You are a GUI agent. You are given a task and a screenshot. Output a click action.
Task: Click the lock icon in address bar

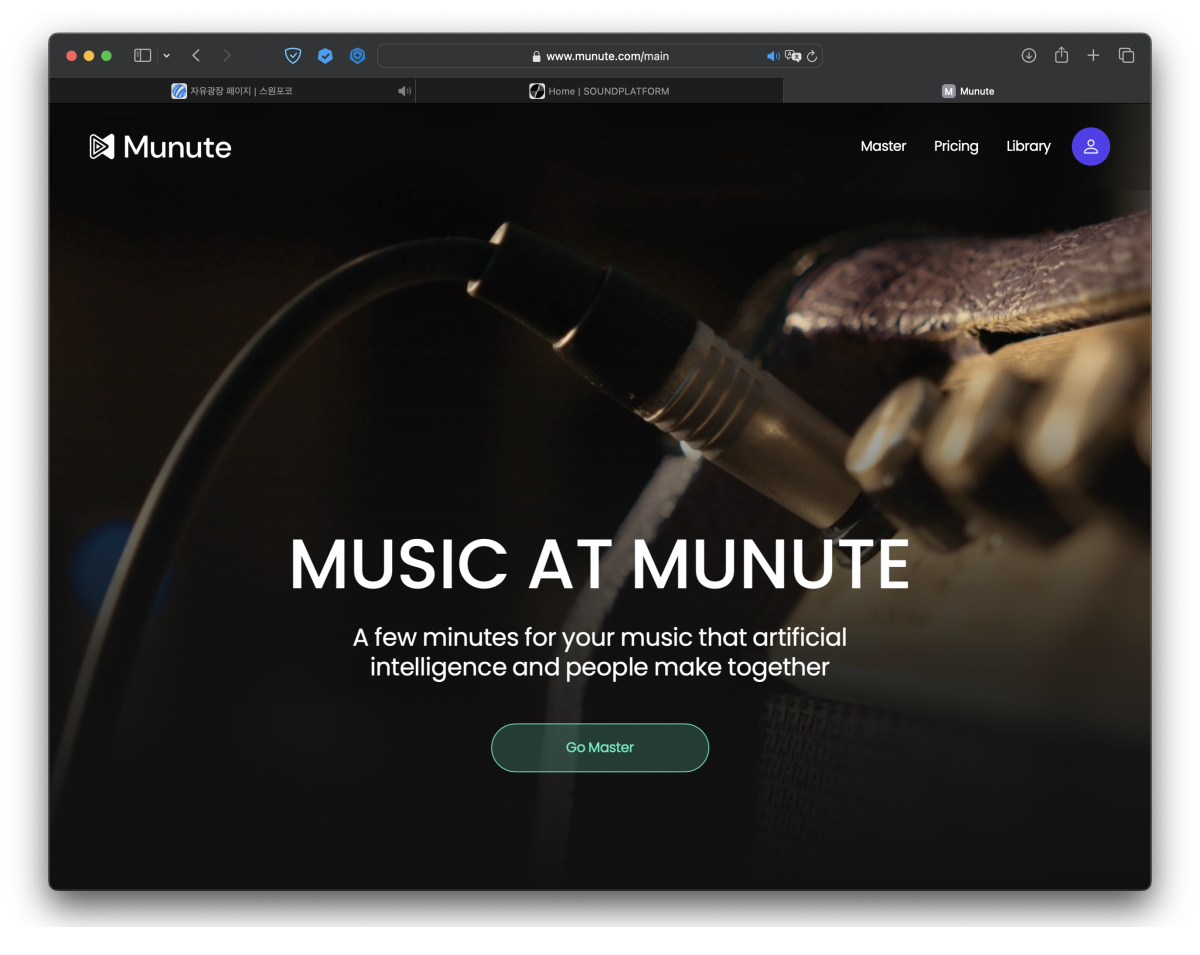(537, 57)
